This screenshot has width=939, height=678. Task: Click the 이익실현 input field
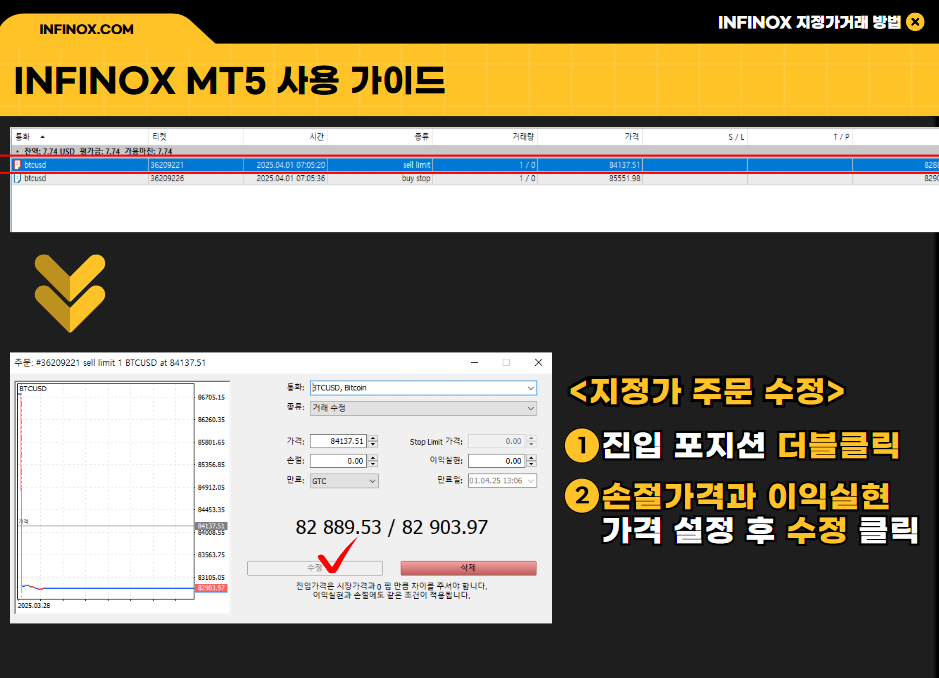click(x=496, y=461)
